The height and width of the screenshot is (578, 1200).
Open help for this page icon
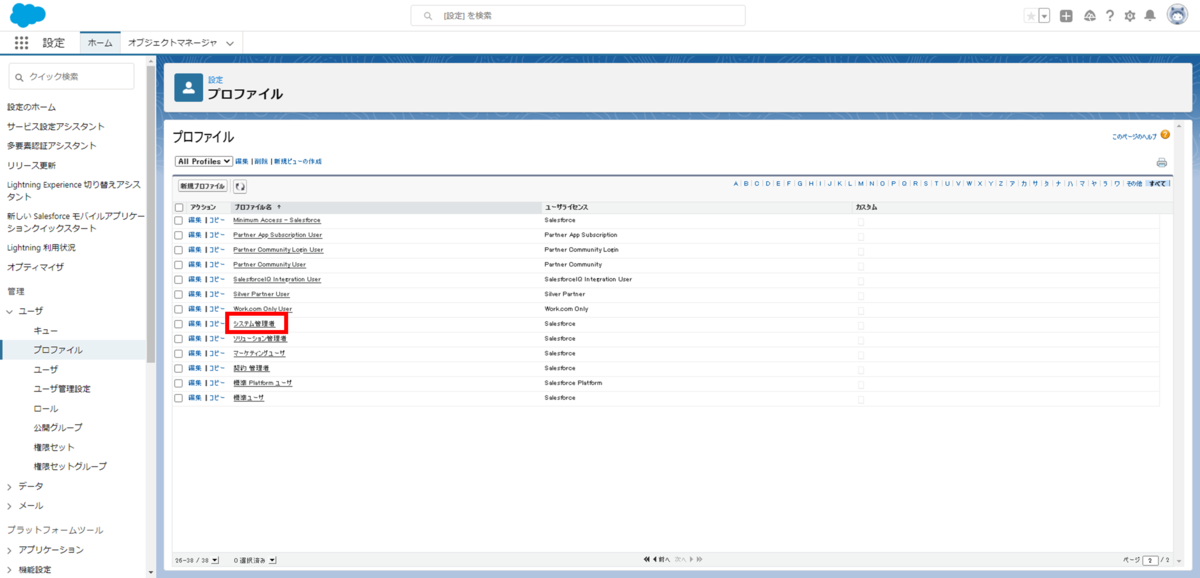pyautogui.click(x=1165, y=134)
